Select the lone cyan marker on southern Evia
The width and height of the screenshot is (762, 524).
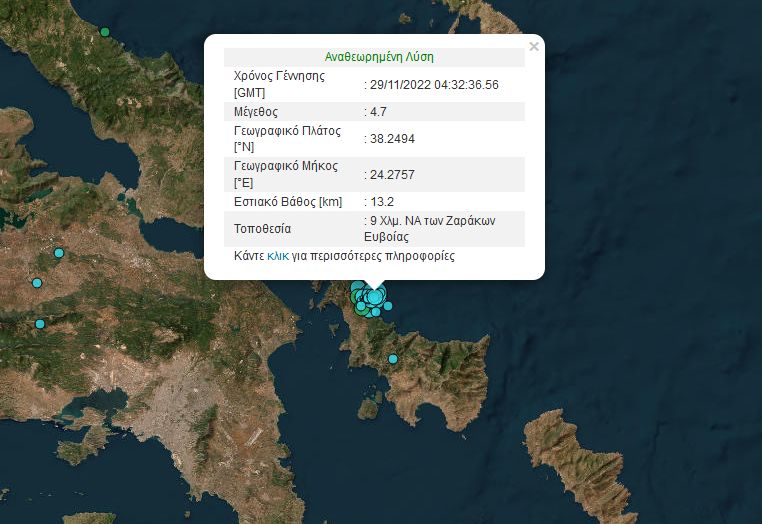click(x=393, y=359)
